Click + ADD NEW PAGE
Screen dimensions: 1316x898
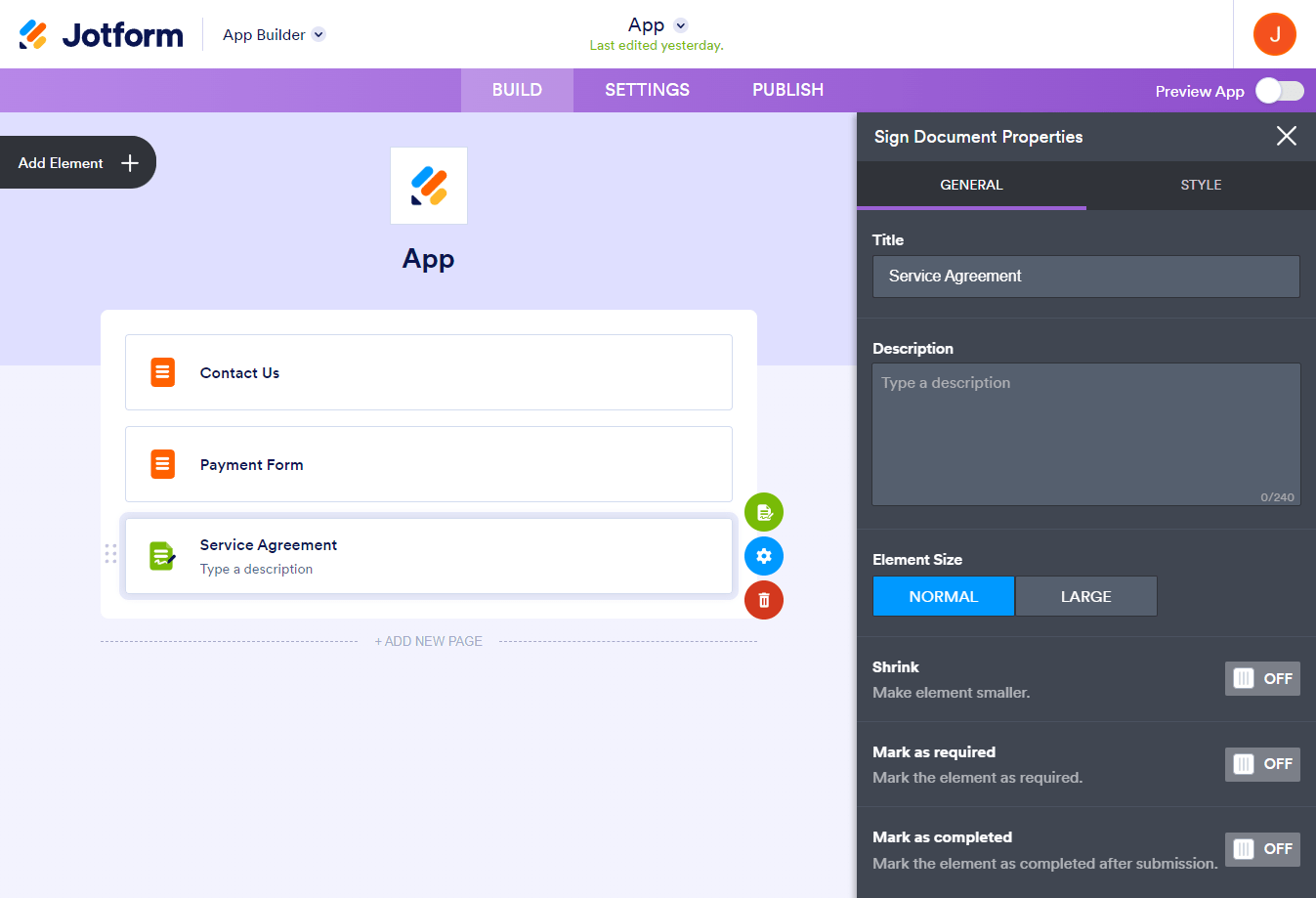[x=429, y=641]
